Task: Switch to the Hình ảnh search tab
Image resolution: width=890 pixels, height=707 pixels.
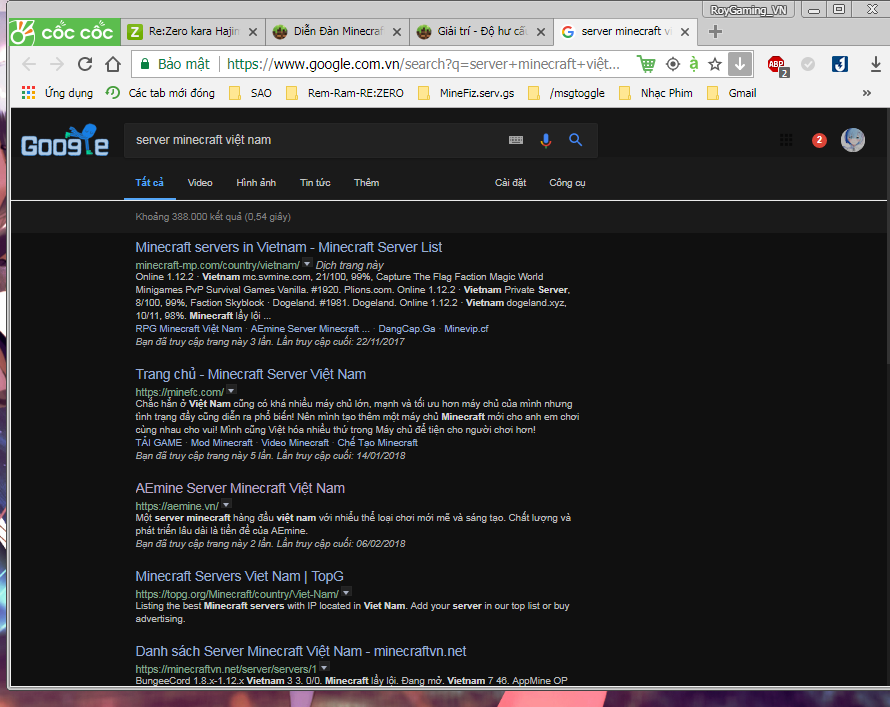Action: (x=256, y=183)
